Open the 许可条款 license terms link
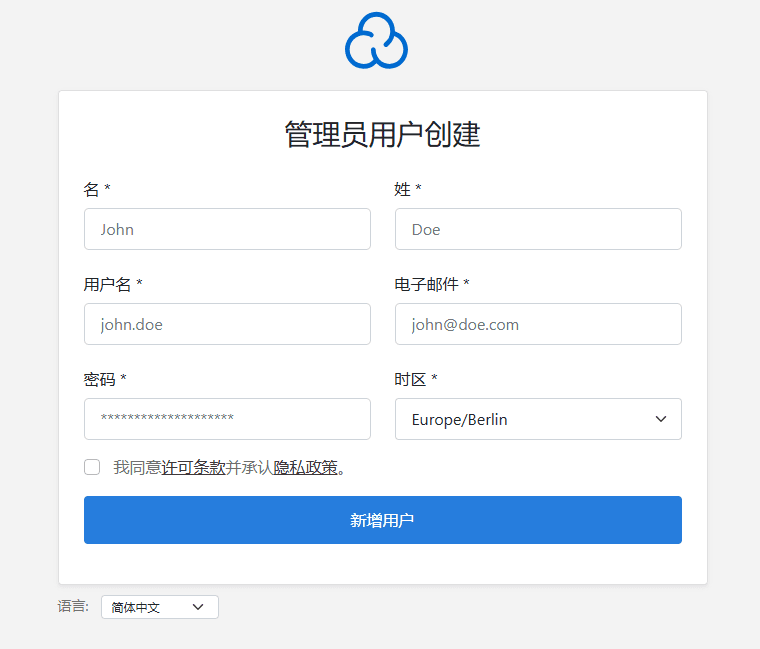This screenshot has width=760, height=649. [193, 467]
